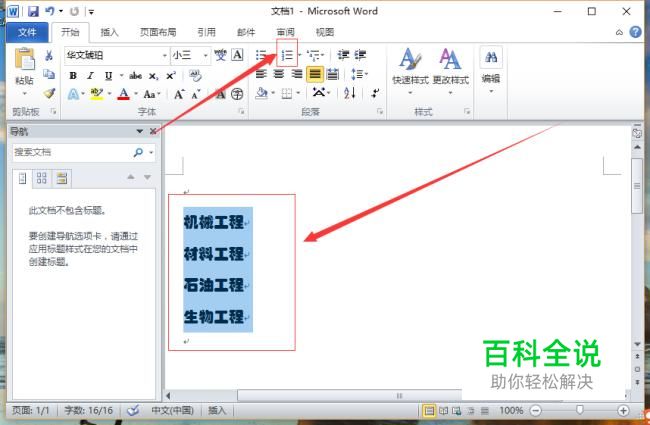Image resolution: width=650 pixels, height=425 pixels.
Task: Undo the last action
Action: coord(50,11)
